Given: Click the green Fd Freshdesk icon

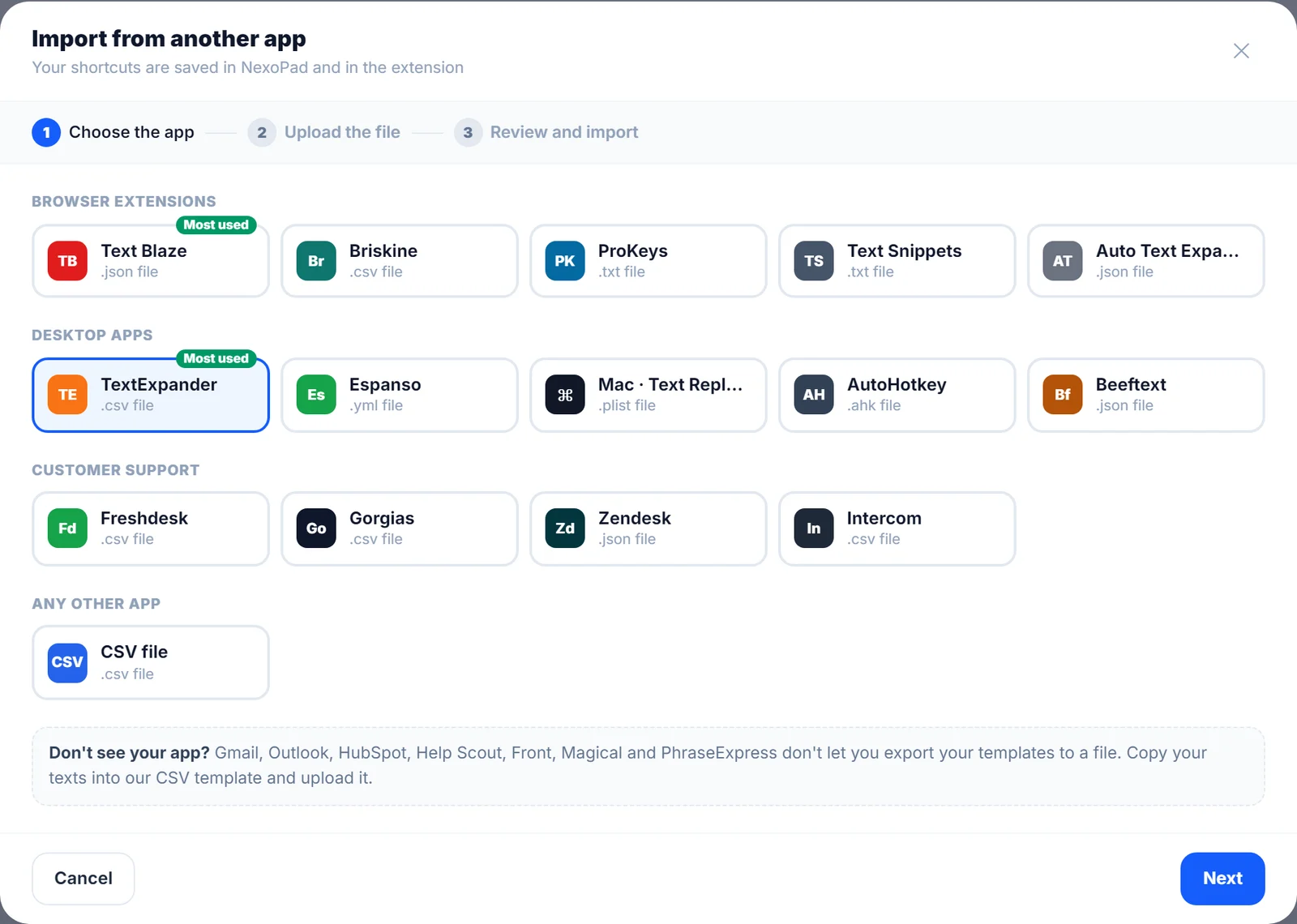Looking at the screenshot, I should tap(67, 528).
